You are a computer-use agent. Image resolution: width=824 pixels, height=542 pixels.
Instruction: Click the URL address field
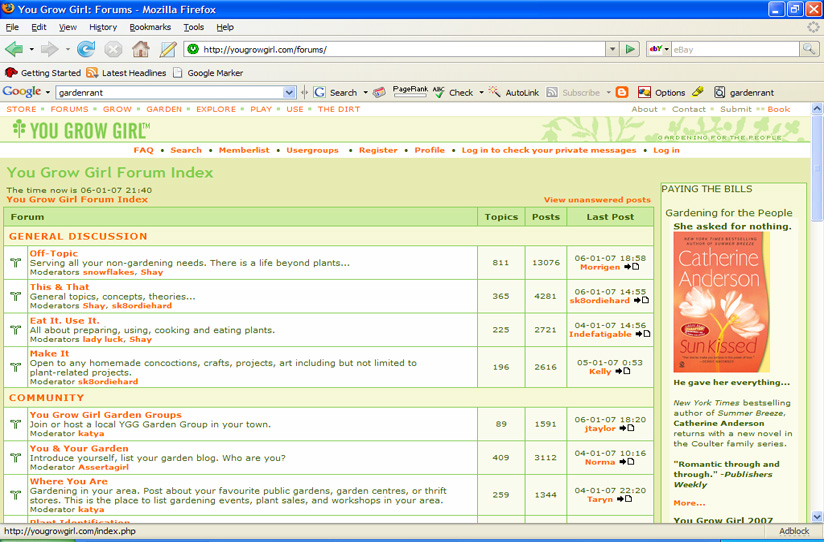point(402,49)
